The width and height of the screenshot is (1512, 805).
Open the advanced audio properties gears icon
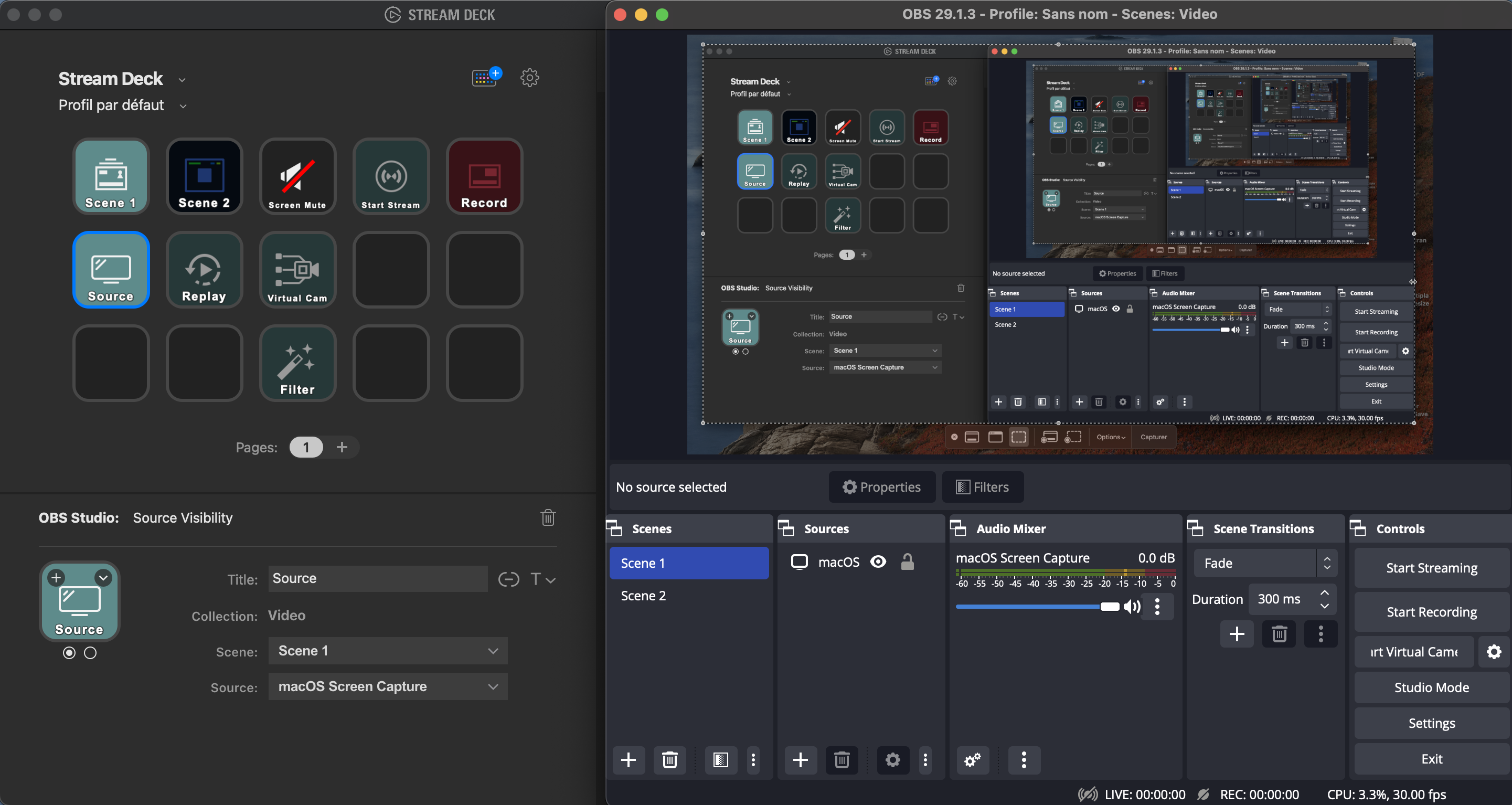pos(973,760)
